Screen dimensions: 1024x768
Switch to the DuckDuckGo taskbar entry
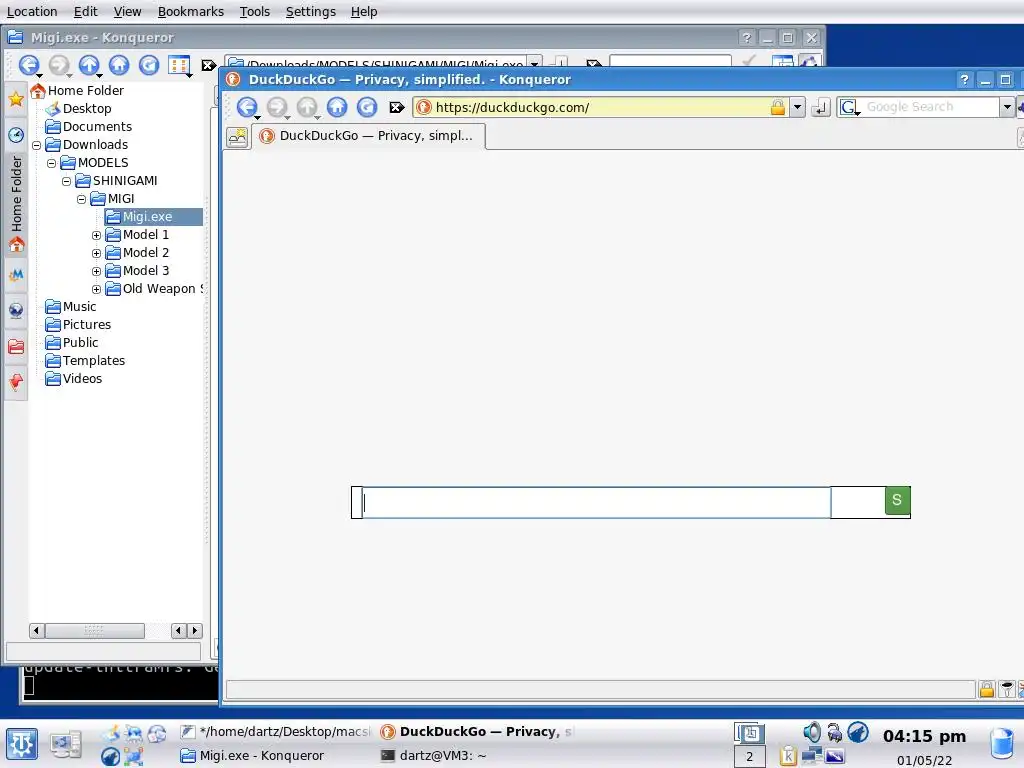(477, 731)
